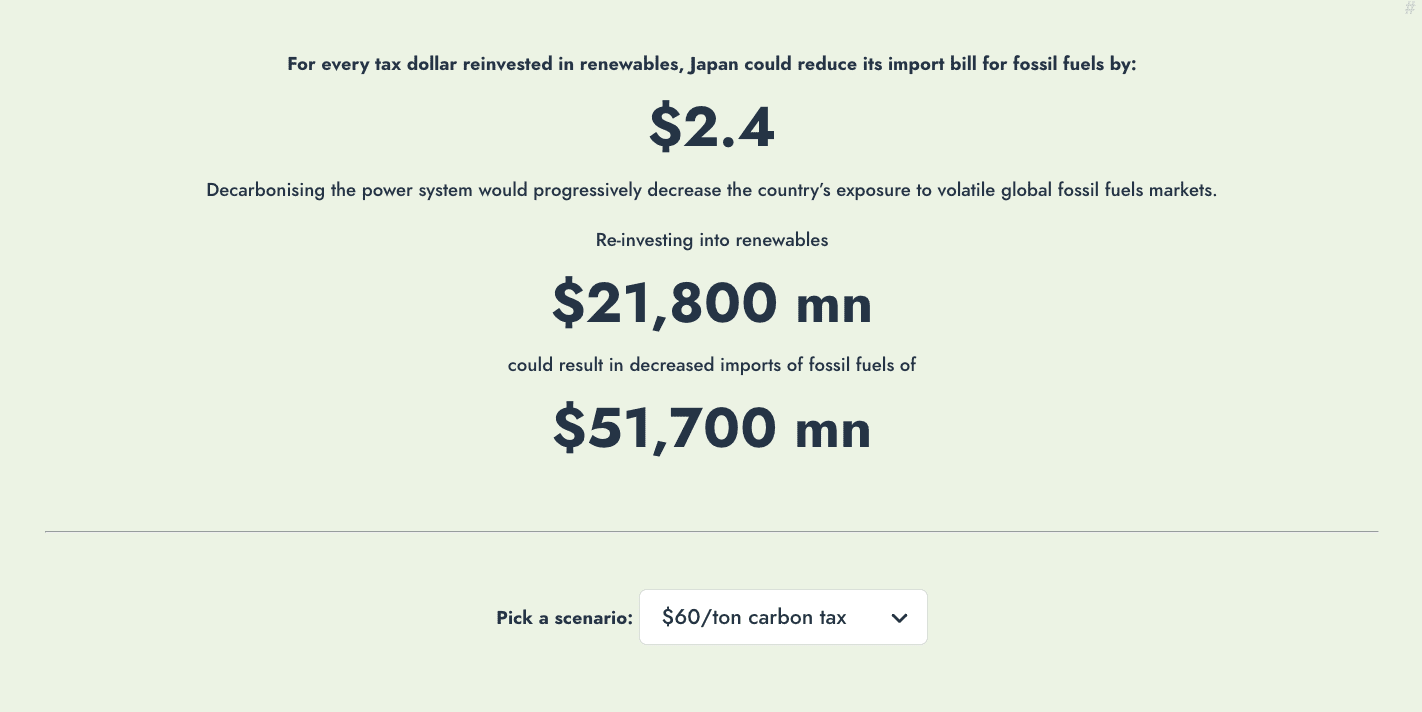Click the horizontal divider line
This screenshot has width=1422, height=712.
(x=711, y=530)
